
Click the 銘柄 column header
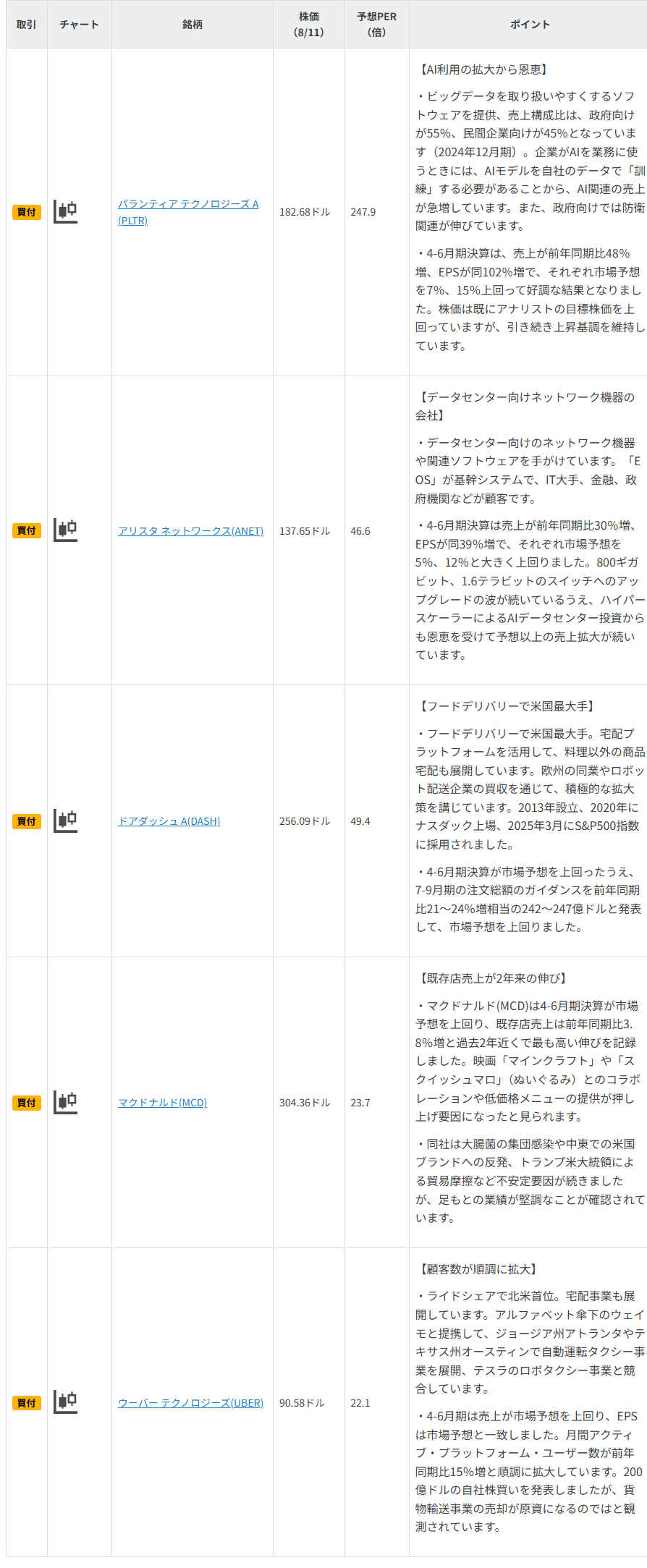193,25
